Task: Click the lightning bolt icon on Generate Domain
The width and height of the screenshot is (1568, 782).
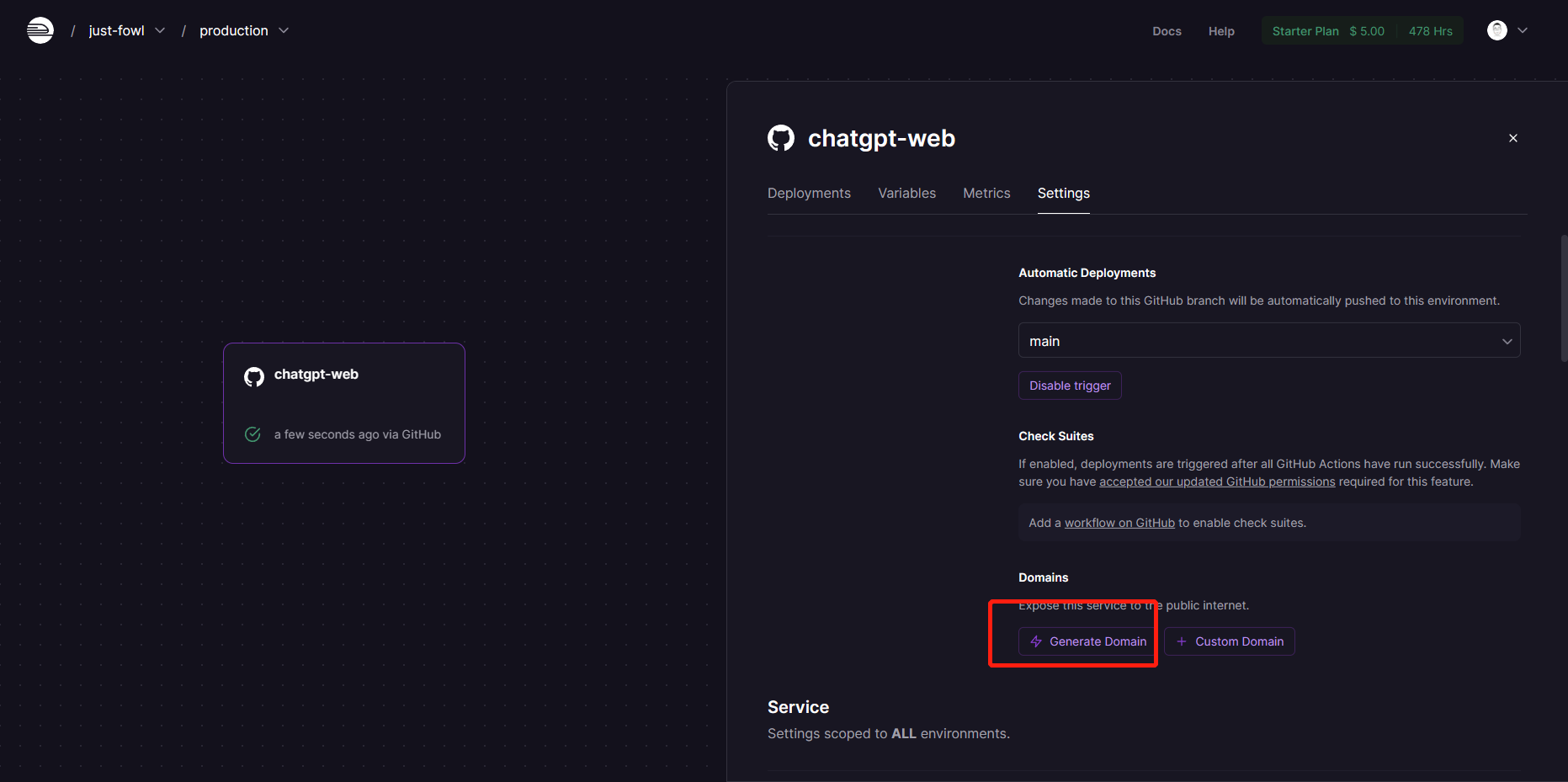Action: click(x=1036, y=641)
